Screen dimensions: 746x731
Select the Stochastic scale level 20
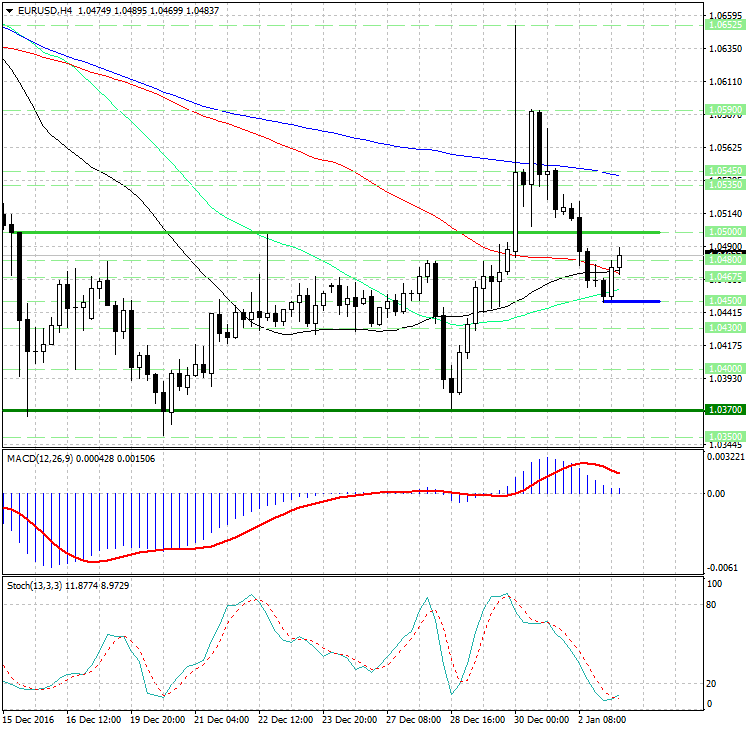(x=711, y=683)
